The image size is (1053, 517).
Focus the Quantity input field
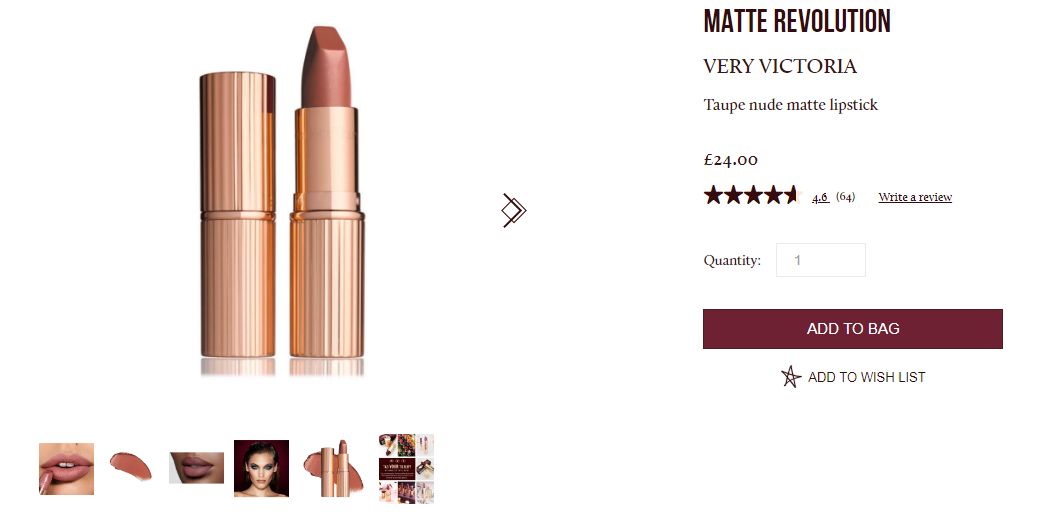click(821, 260)
